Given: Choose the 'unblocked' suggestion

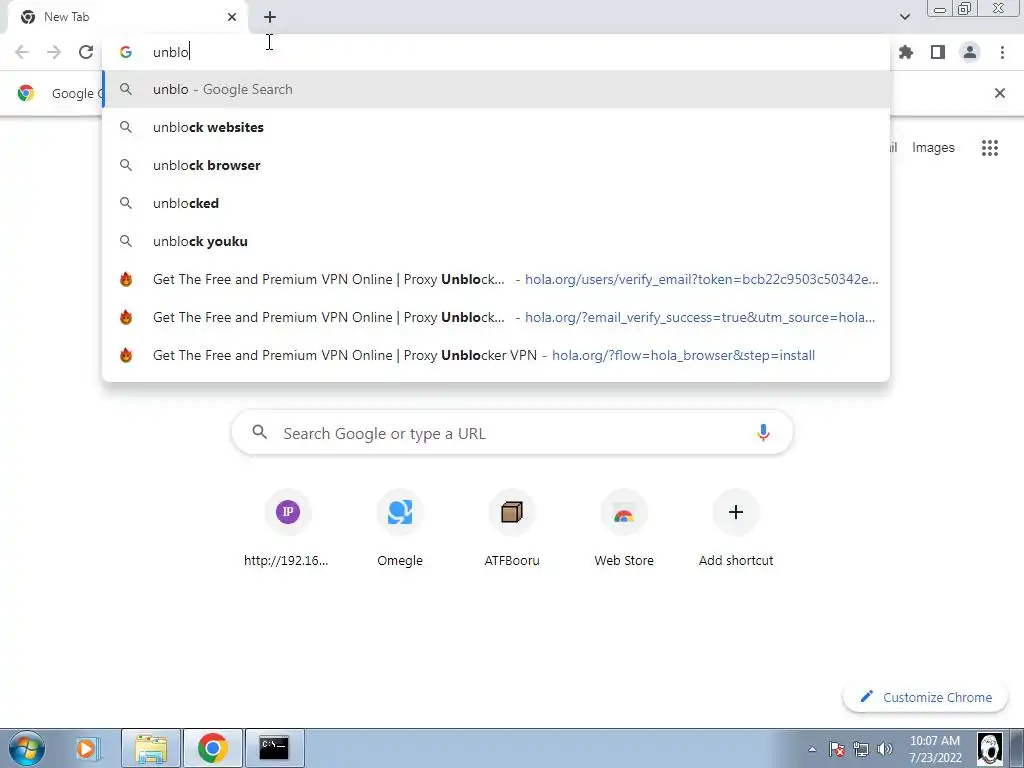Looking at the screenshot, I should 496,203.
